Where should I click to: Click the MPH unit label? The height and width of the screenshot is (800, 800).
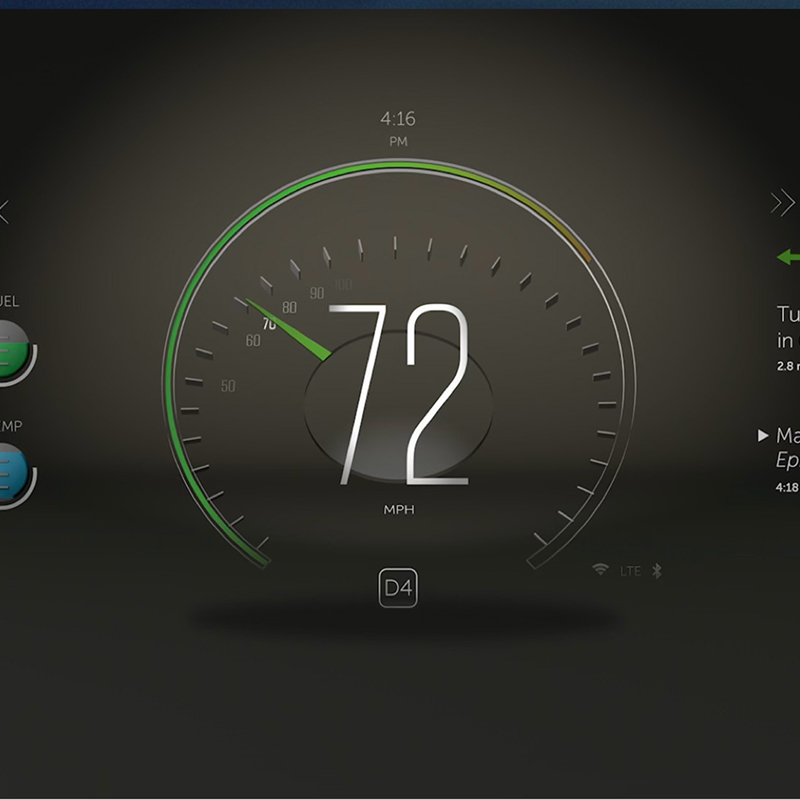(x=399, y=509)
